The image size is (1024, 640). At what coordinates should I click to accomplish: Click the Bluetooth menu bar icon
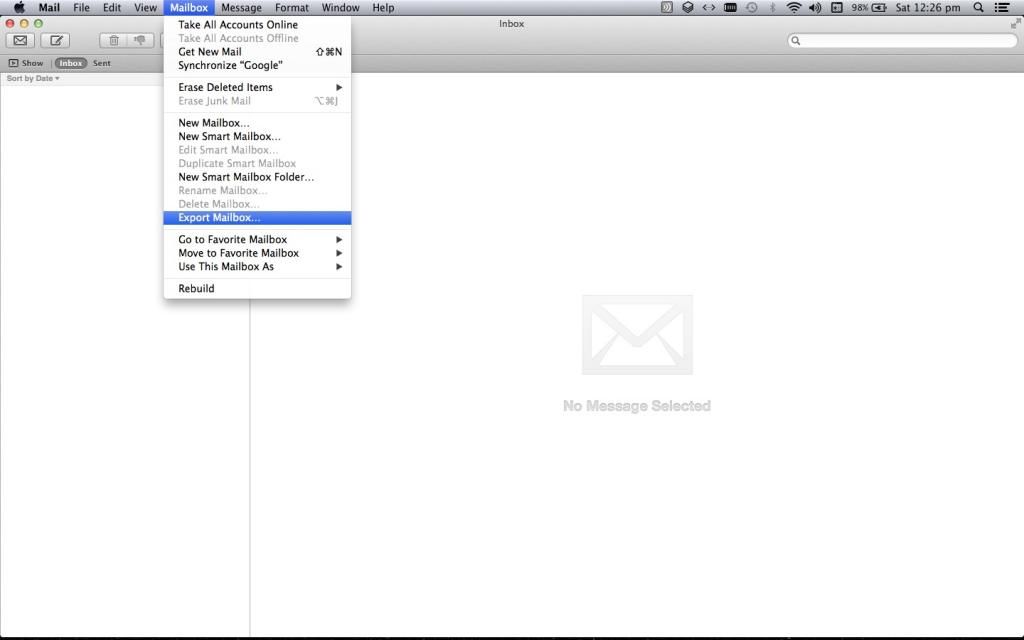pyautogui.click(x=773, y=8)
